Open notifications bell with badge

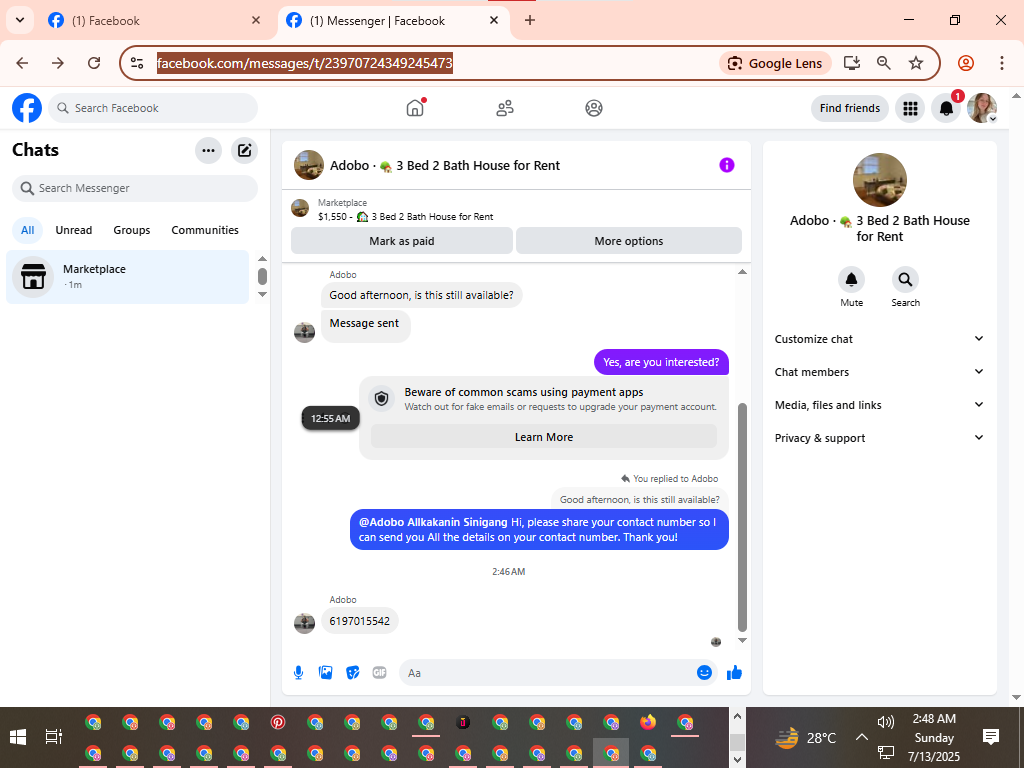[946, 108]
